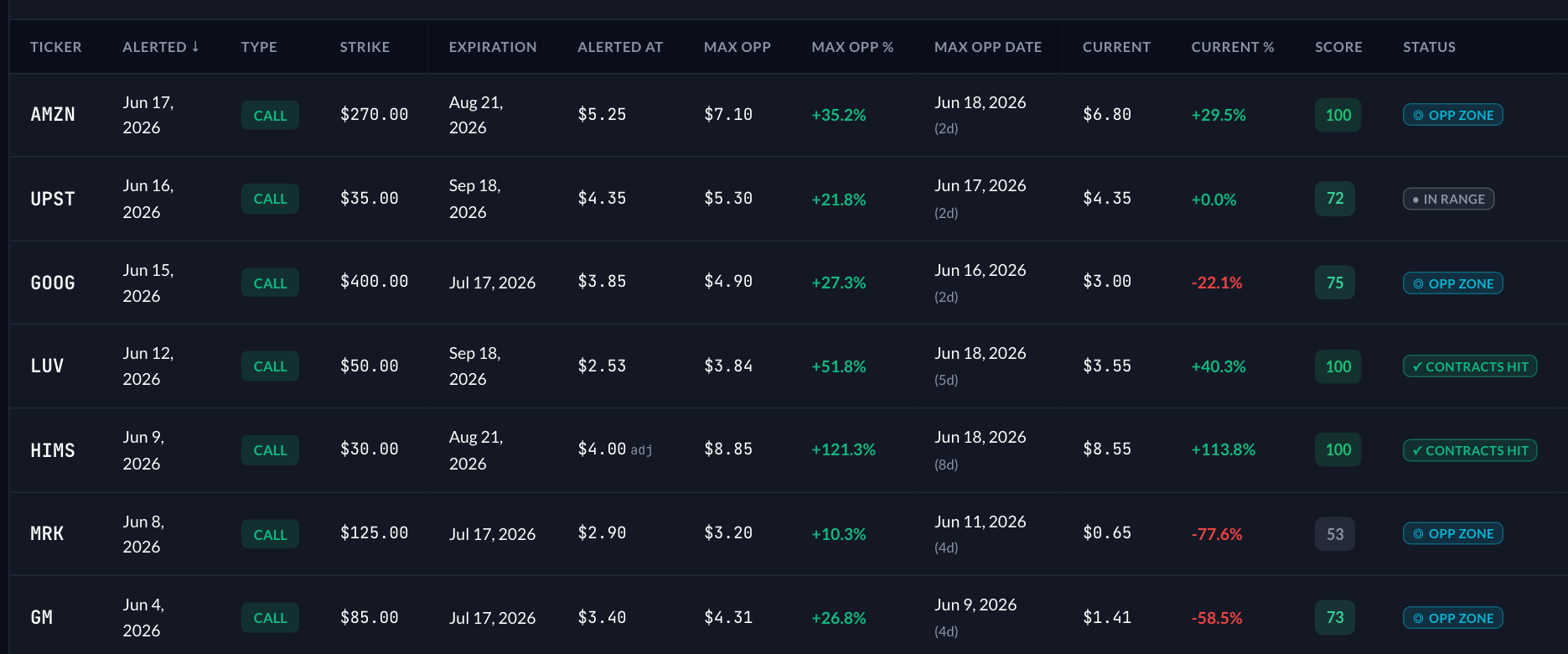This screenshot has width=1568, height=654.
Task: Click the $4.00 adj alerted price
Action: coord(615,449)
